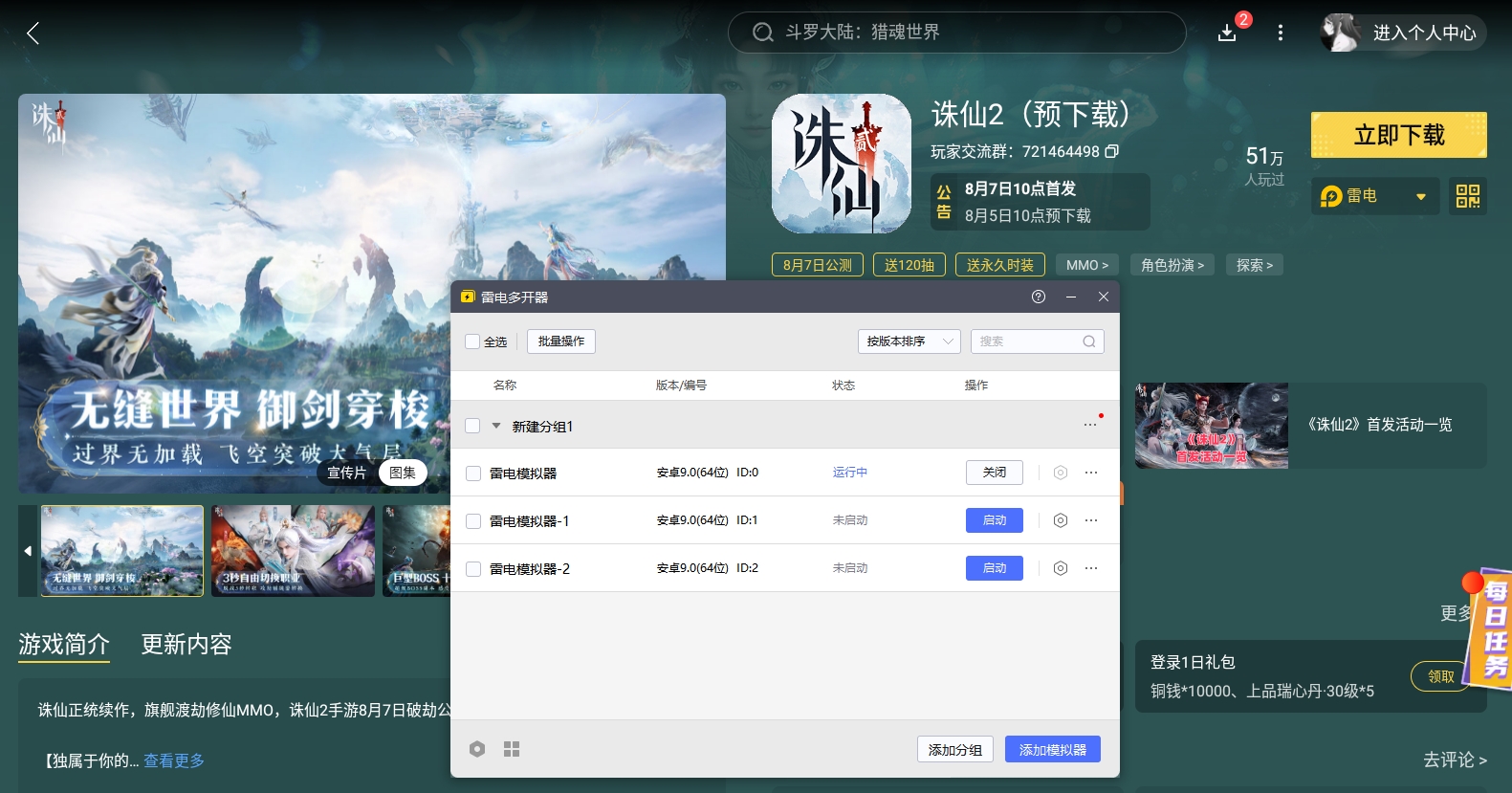Switch to the 游戏简介 tab
The width and height of the screenshot is (1512, 793).
click(64, 645)
